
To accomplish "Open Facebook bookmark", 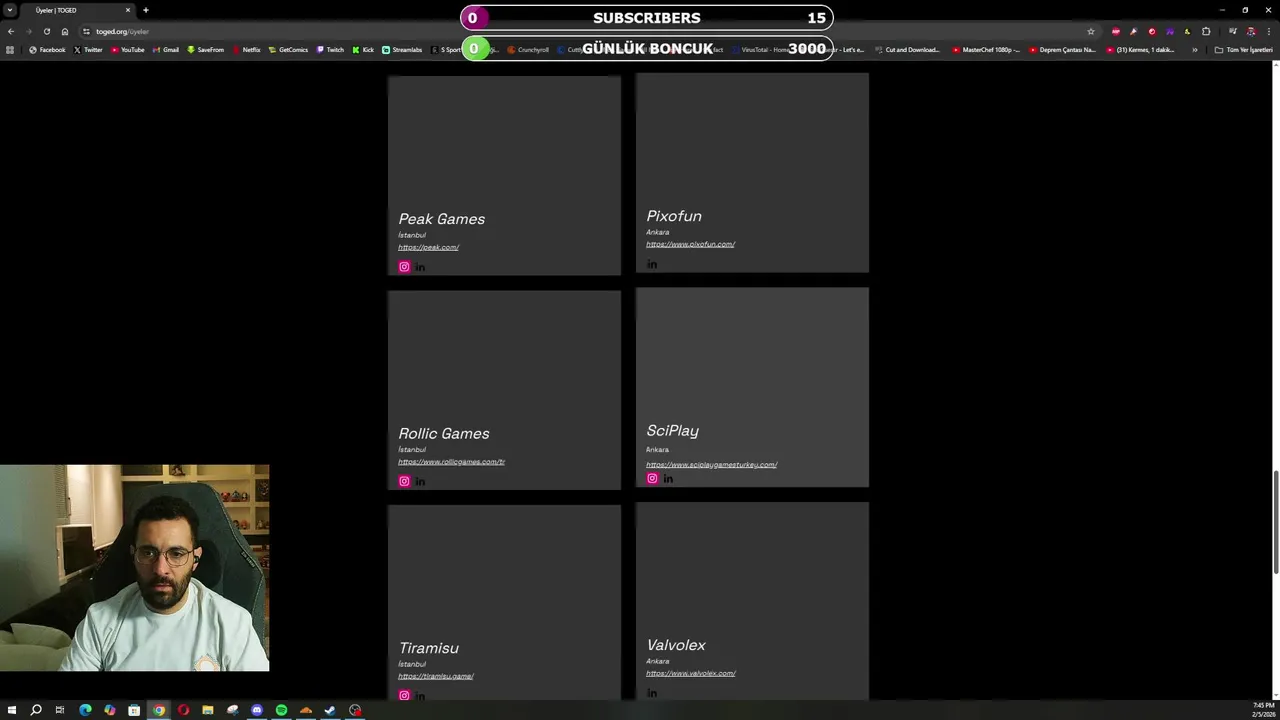I will 47,50.
